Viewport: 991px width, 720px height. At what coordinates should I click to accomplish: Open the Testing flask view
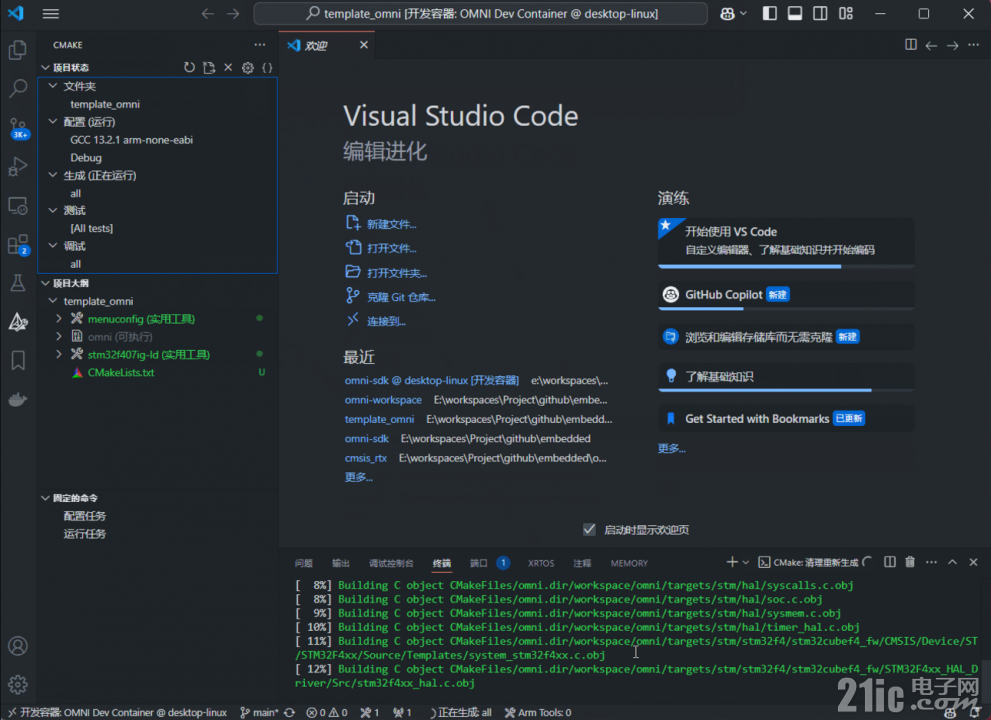18,283
